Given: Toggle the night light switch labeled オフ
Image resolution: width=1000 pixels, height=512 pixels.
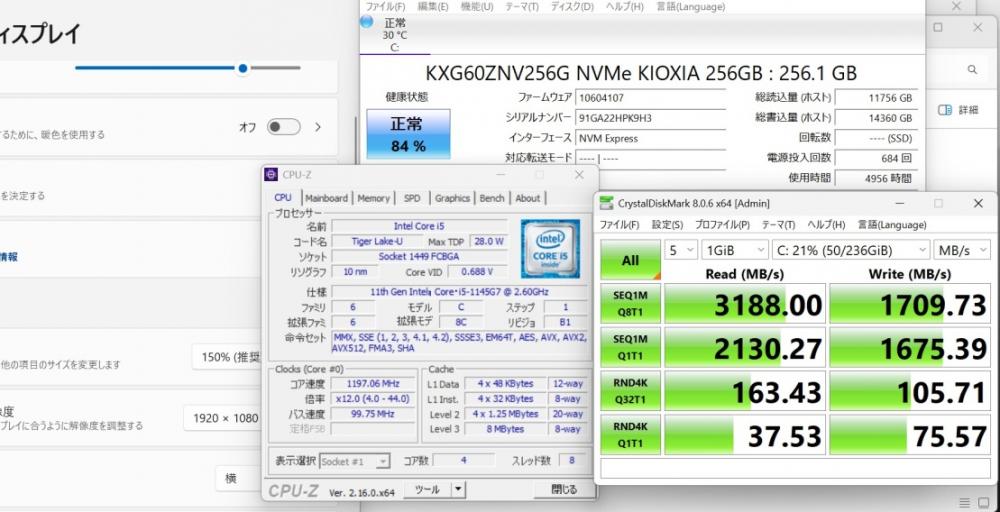Looking at the screenshot, I should click(283, 127).
